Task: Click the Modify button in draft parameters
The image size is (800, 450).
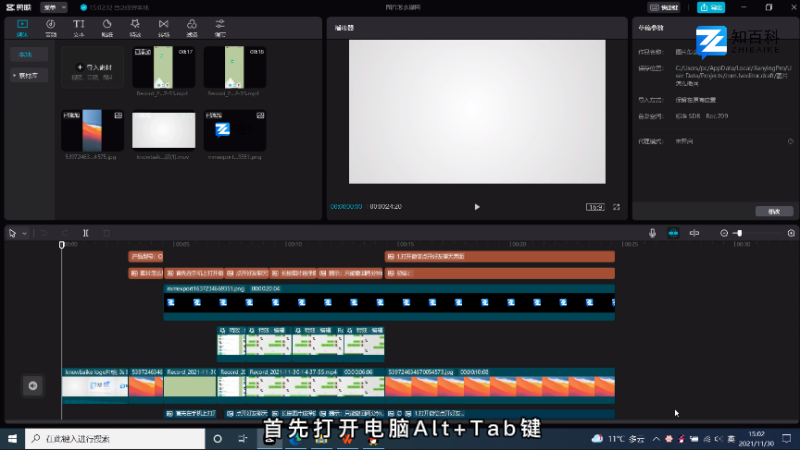Action: coord(774,211)
